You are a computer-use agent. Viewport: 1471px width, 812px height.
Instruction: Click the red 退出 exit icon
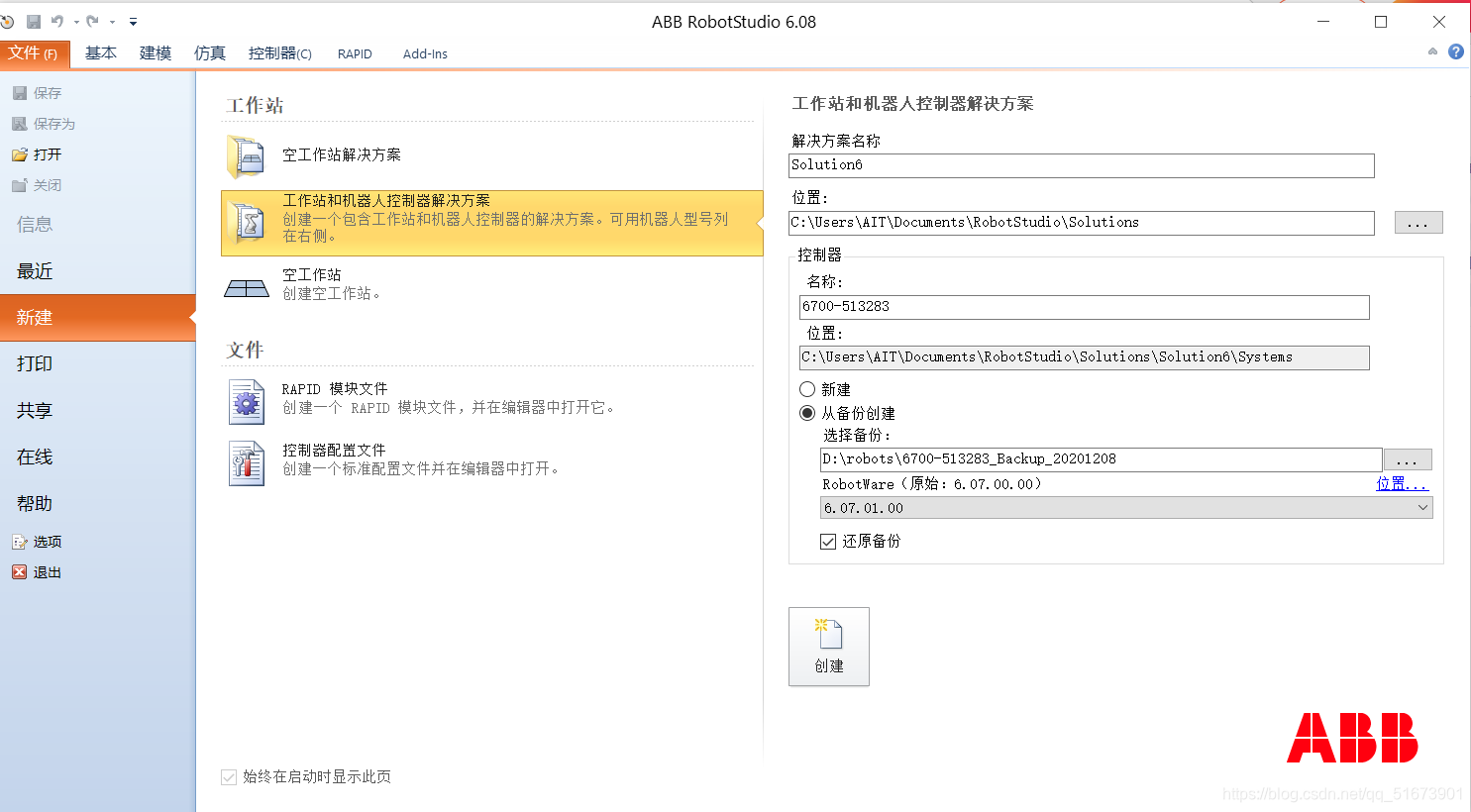pos(20,572)
